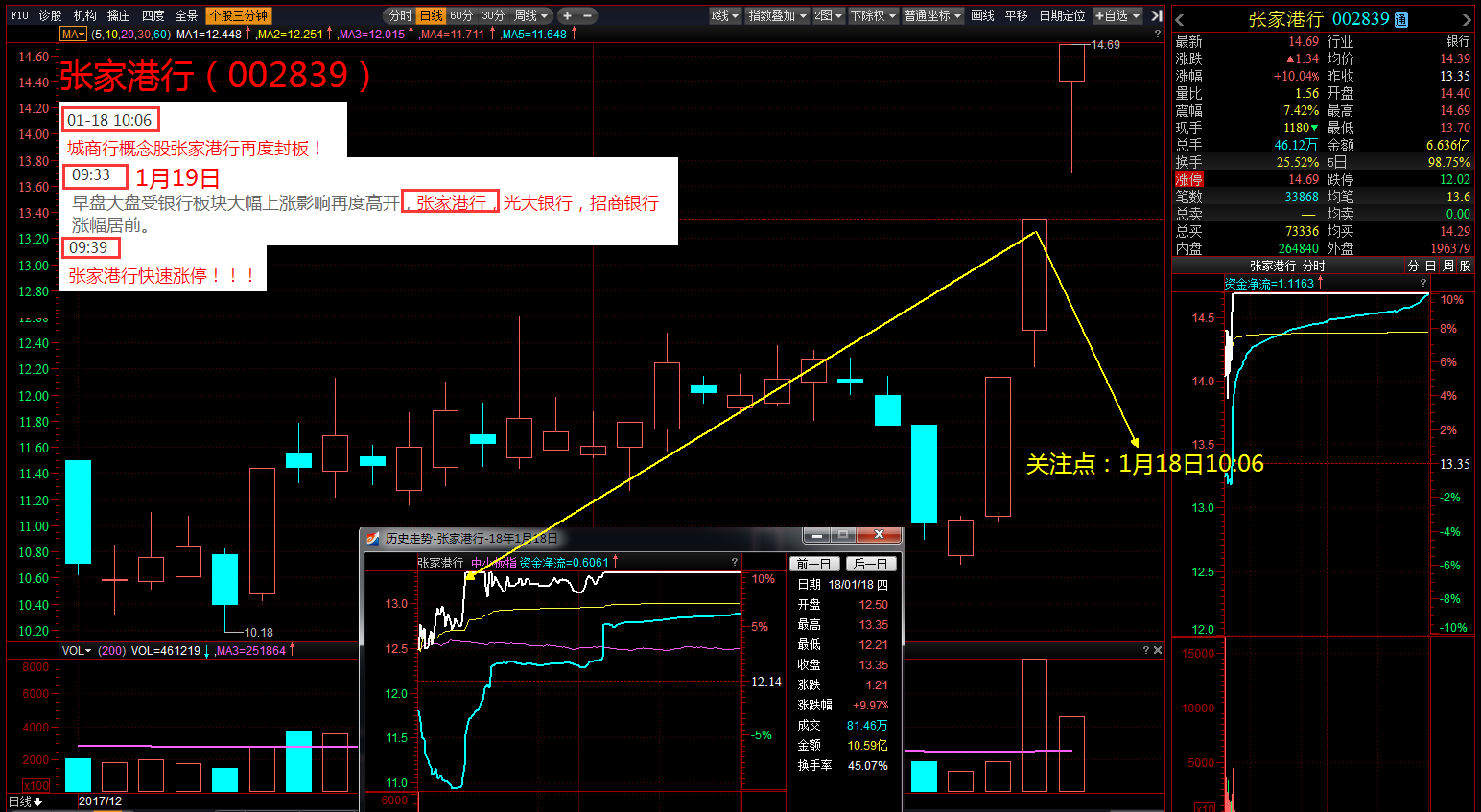This screenshot has height=812, width=1481.
Task: Zoom in chart with plus icon
Action: [567, 15]
